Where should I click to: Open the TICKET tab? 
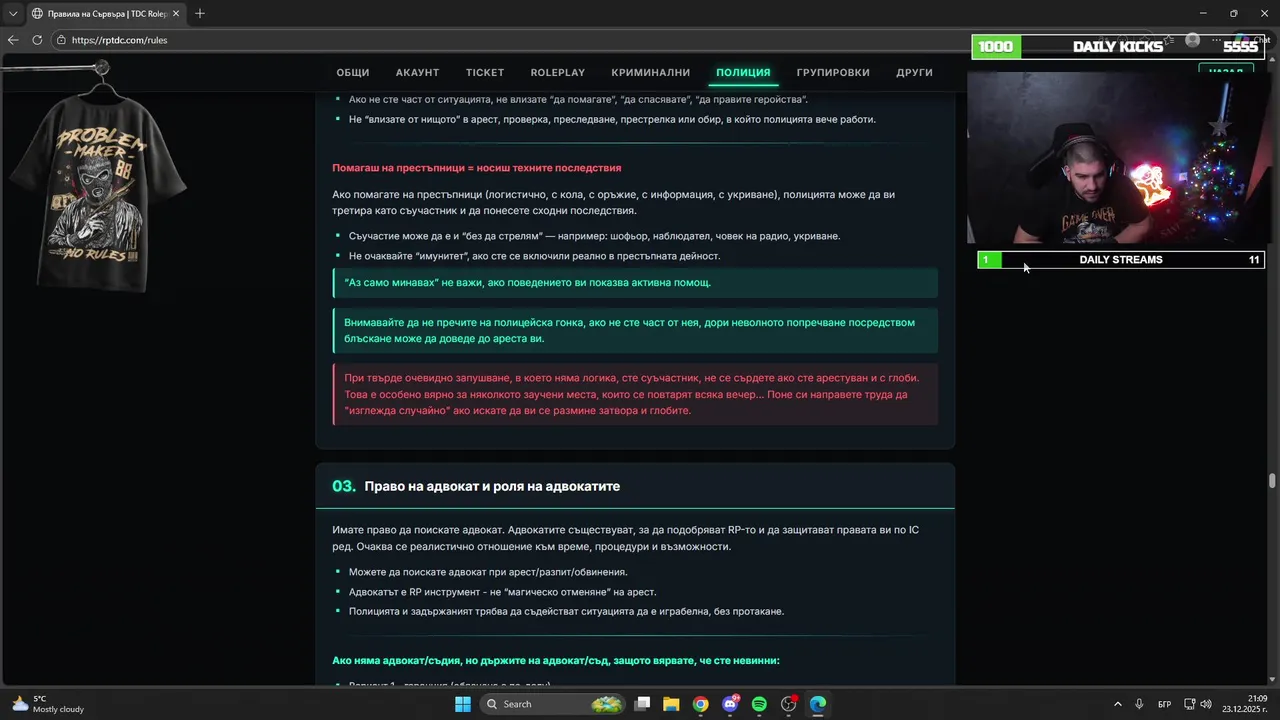coord(485,72)
